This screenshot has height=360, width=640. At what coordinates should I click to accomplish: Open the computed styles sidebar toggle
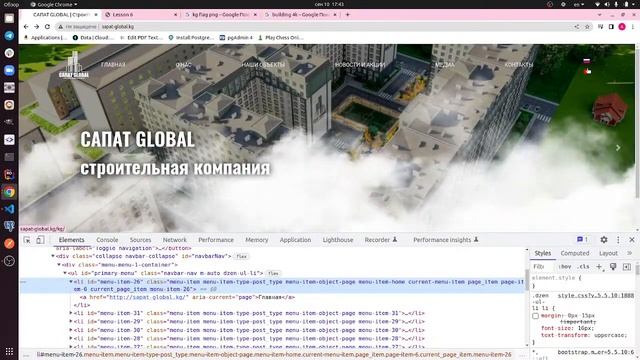click(627, 267)
